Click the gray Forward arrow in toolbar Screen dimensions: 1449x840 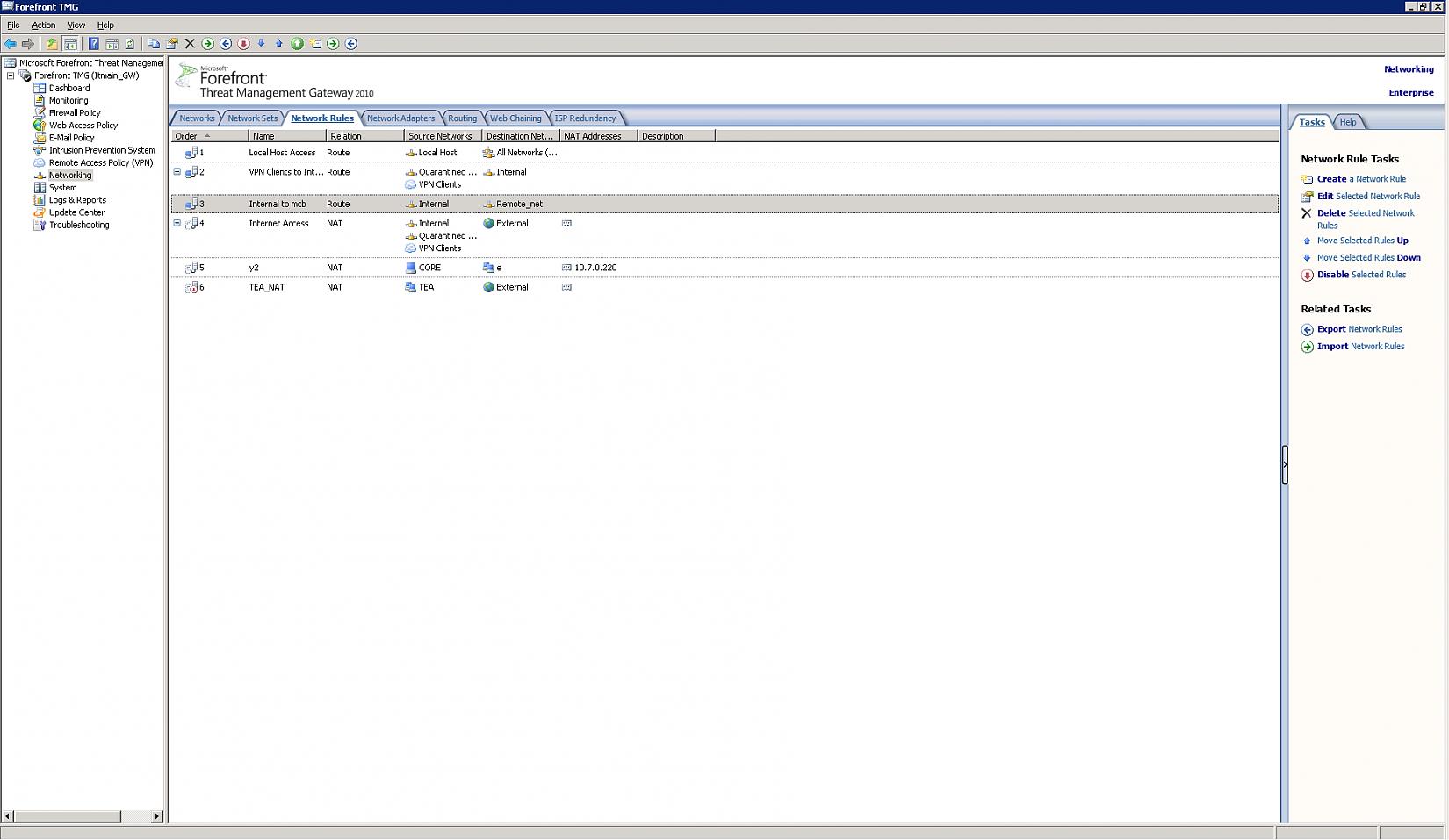(x=28, y=44)
